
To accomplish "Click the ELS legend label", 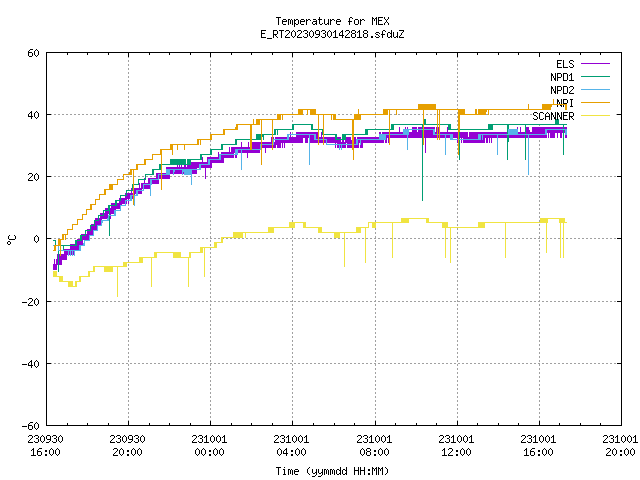I will click(x=565, y=64).
